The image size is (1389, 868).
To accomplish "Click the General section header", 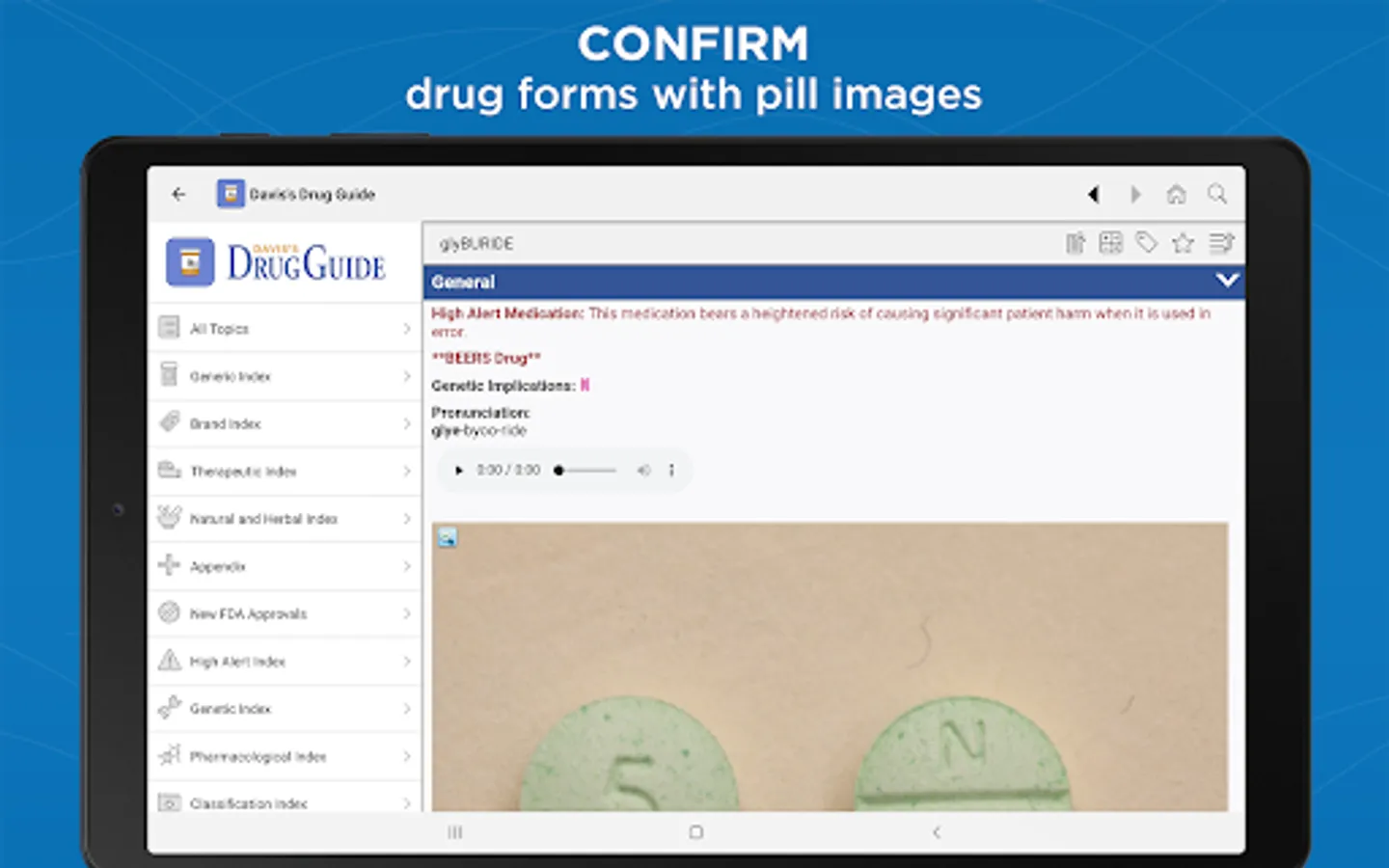I will click(834, 282).
